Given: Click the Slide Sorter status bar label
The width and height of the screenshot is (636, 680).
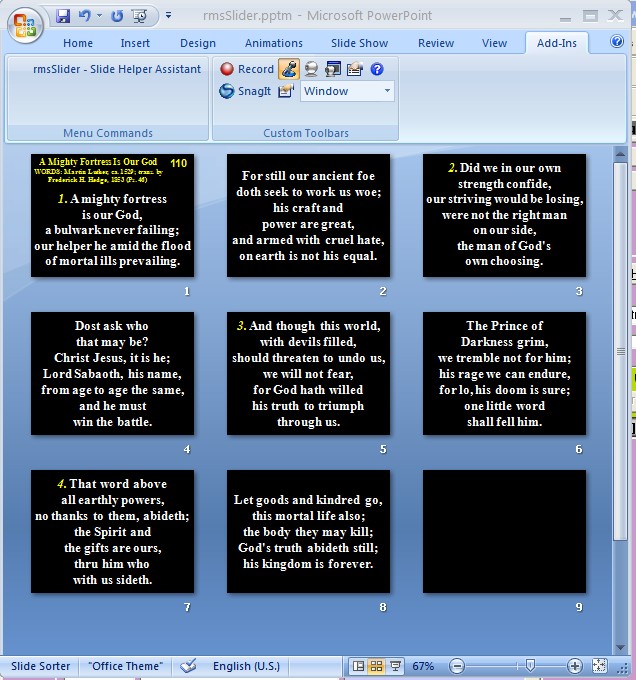Looking at the screenshot, I should (40, 666).
